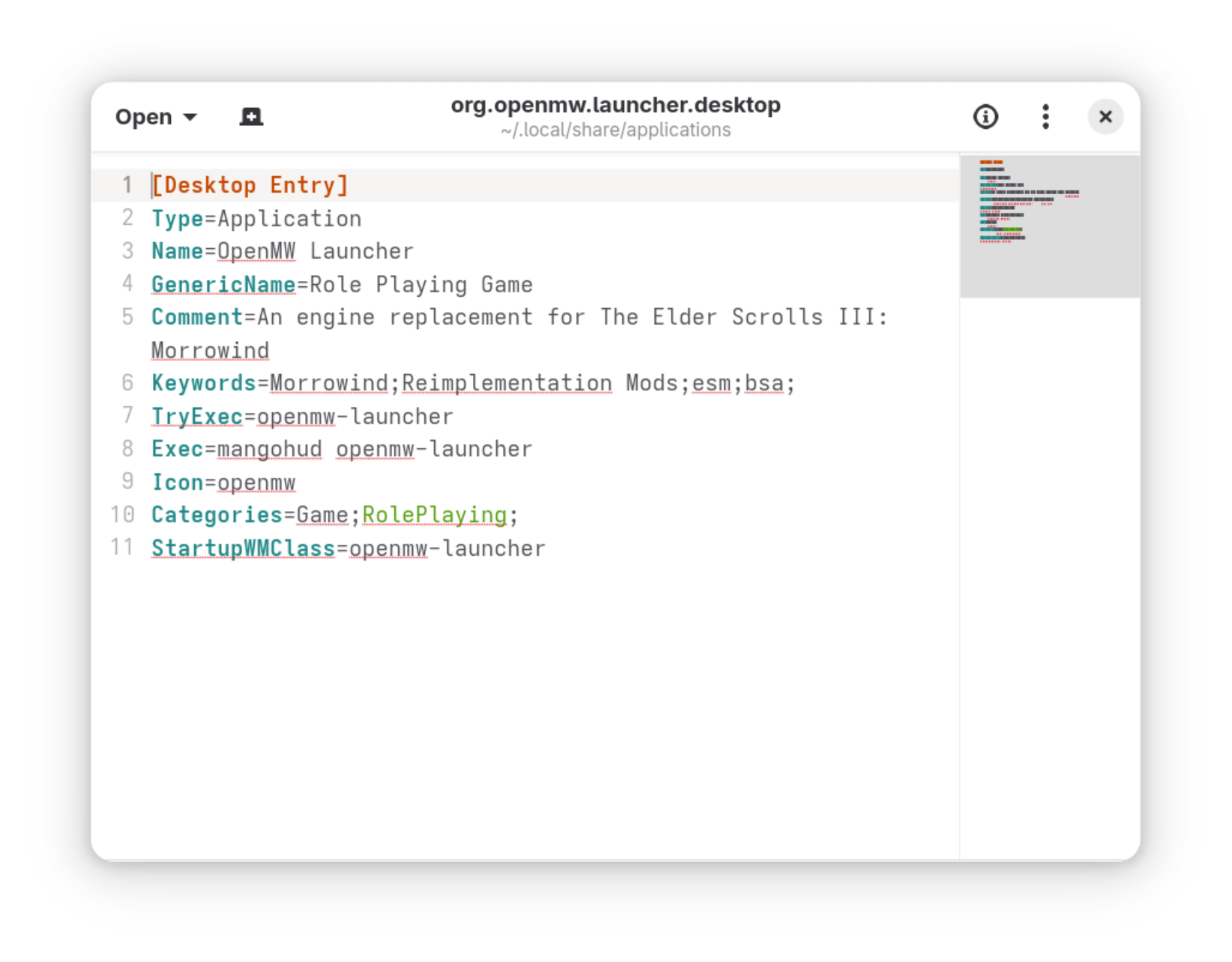This screenshot has width=1232, height=962.
Task: Click the Icon=openmw line
Action: 223,482
